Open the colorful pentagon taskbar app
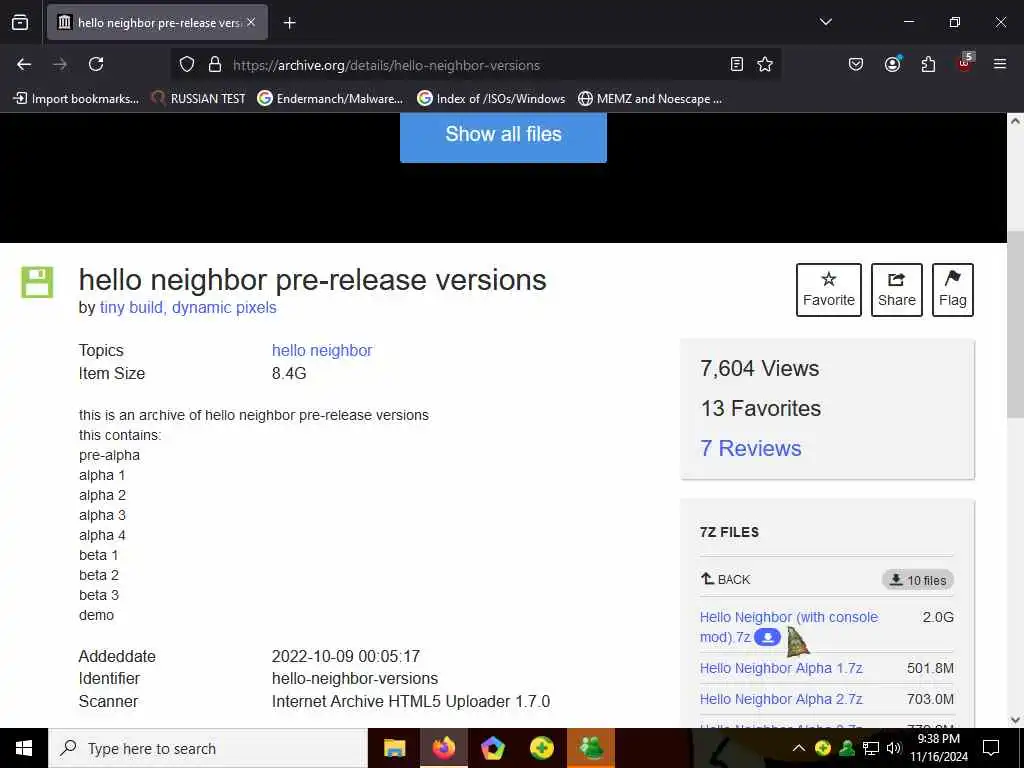This screenshot has height=768, width=1024. click(x=492, y=748)
